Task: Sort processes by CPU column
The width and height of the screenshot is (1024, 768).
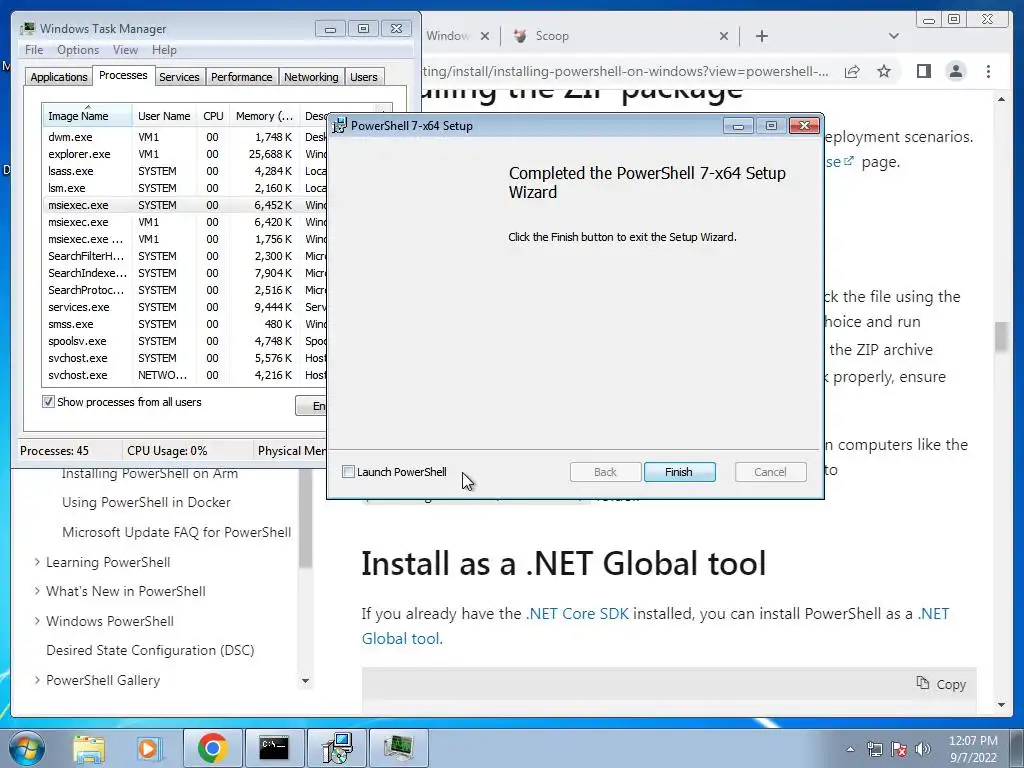Action: 213,116
